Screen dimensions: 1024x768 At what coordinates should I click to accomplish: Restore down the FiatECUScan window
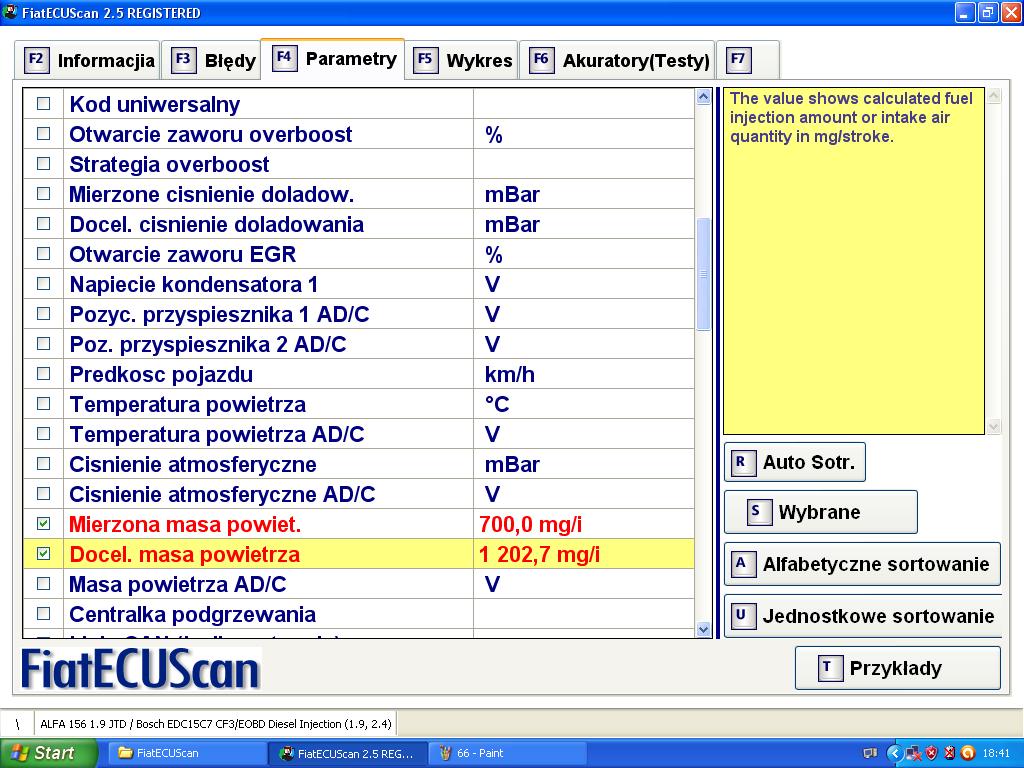(988, 12)
